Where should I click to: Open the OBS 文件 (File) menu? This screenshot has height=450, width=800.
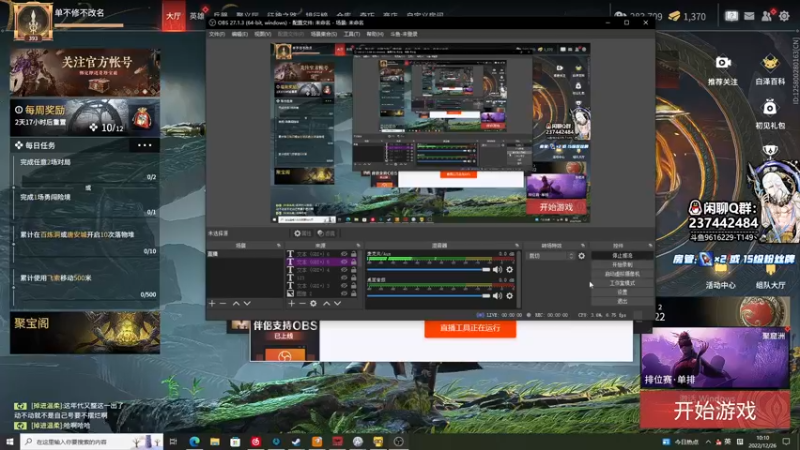click(217, 34)
